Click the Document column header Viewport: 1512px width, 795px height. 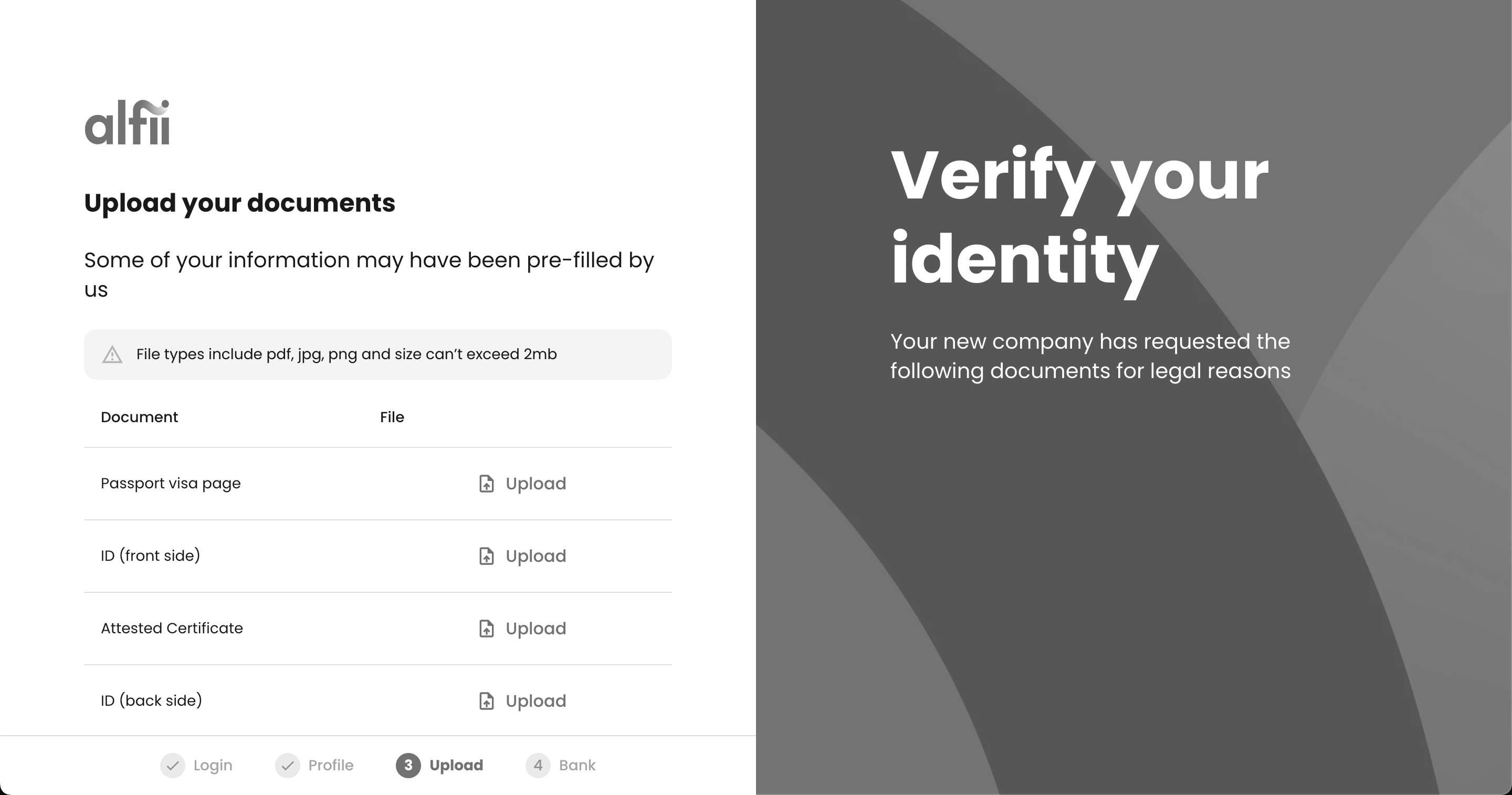[139, 417]
